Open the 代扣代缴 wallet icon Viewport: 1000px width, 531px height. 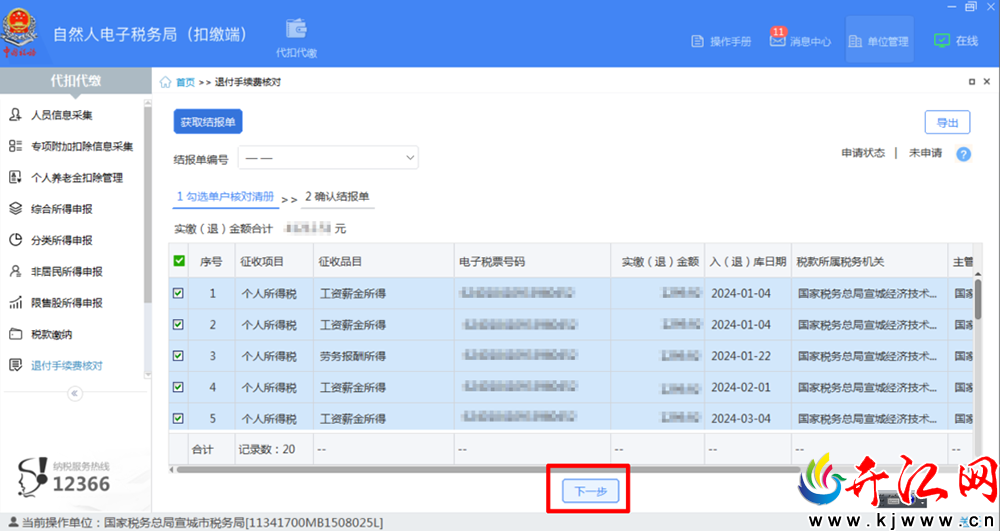pyautogui.click(x=297, y=29)
